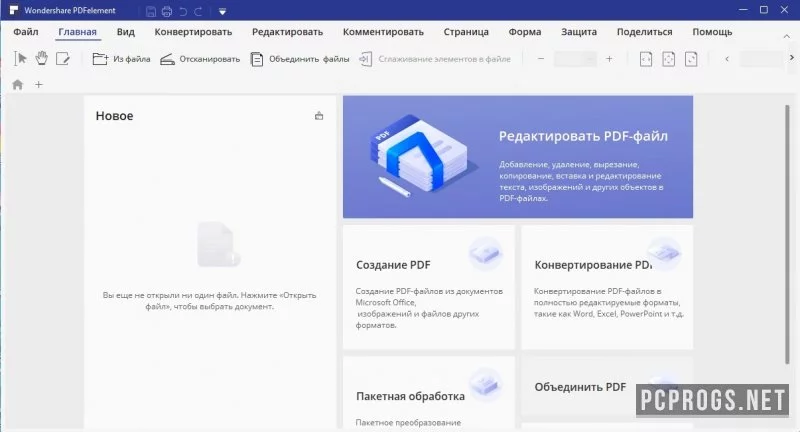Open the "Редактировать" tab
The image size is (800, 432).
(x=287, y=32)
